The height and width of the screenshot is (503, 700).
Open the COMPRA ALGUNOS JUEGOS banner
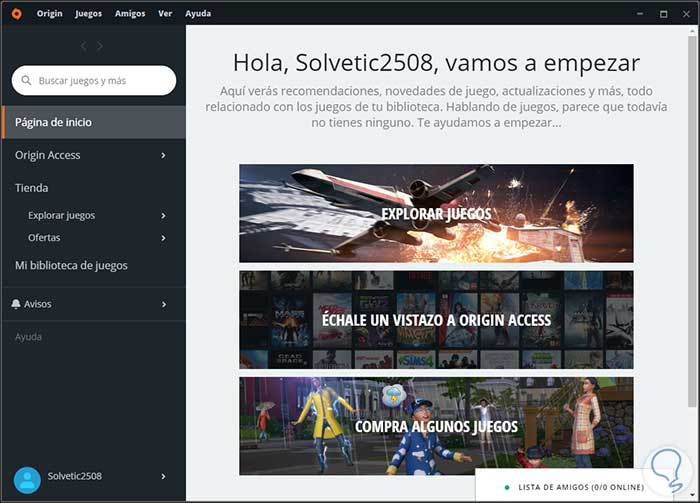click(x=436, y=426)
